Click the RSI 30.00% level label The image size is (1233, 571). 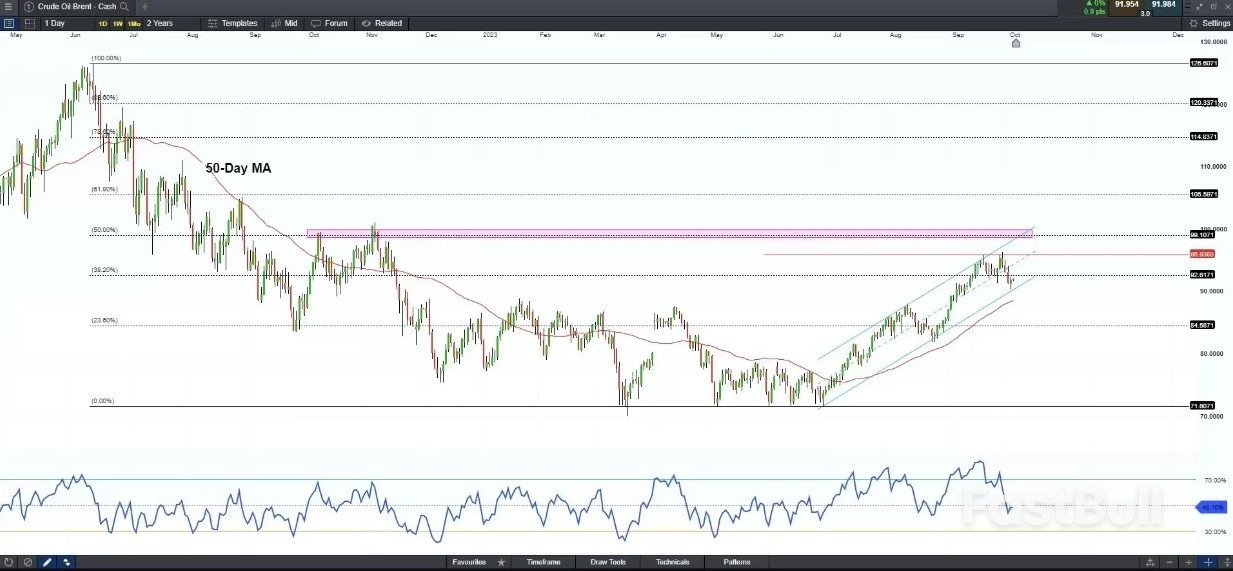pyautogui.click(x=1214, y=531)
